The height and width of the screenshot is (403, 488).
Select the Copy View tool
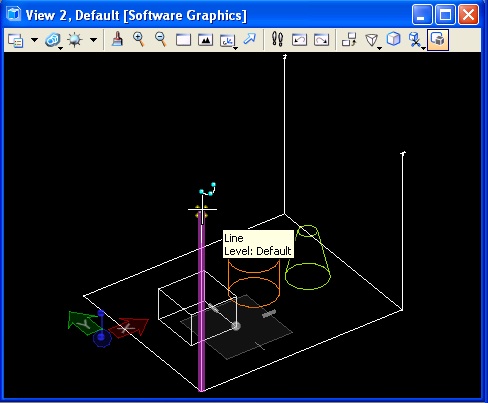(x=349, y=40)
